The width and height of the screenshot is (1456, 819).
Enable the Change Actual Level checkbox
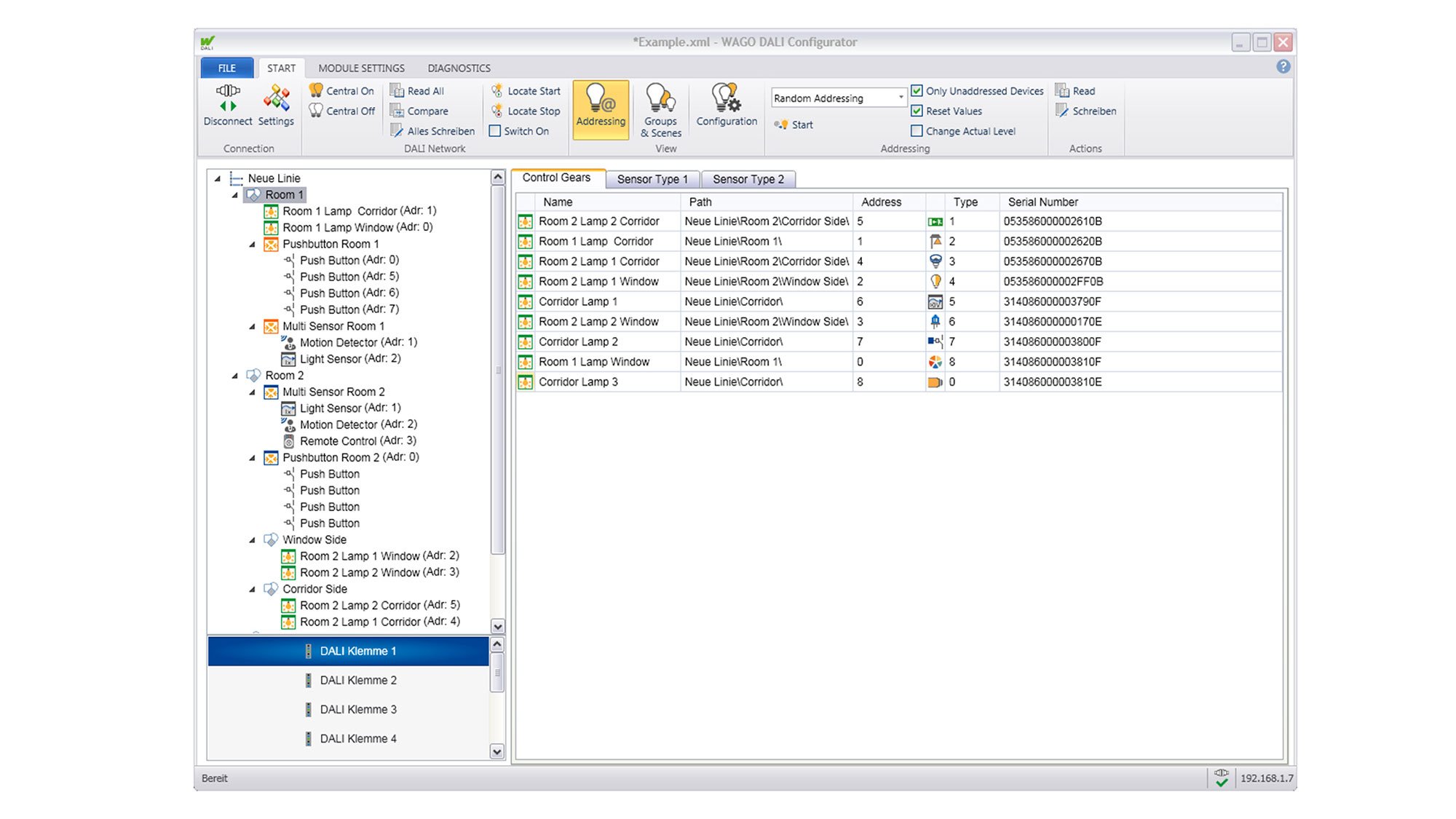tap(917, 131)
